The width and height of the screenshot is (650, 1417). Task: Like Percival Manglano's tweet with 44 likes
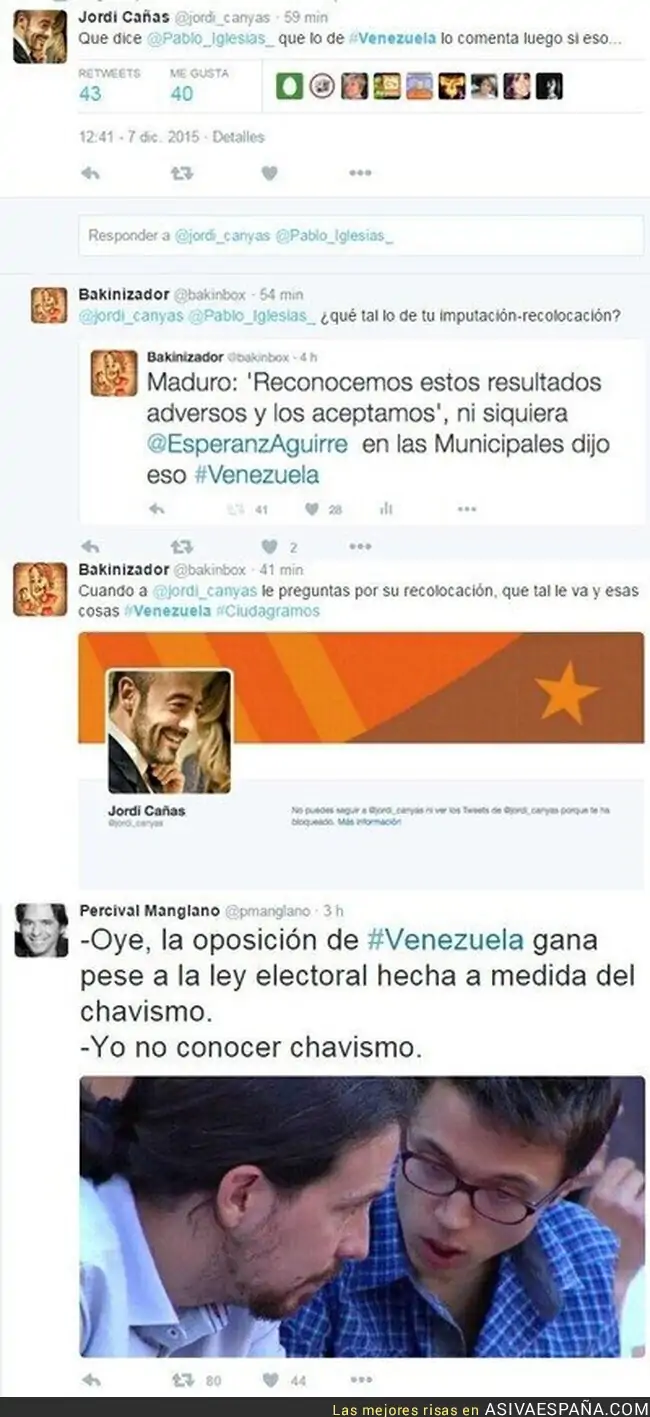270,1380
